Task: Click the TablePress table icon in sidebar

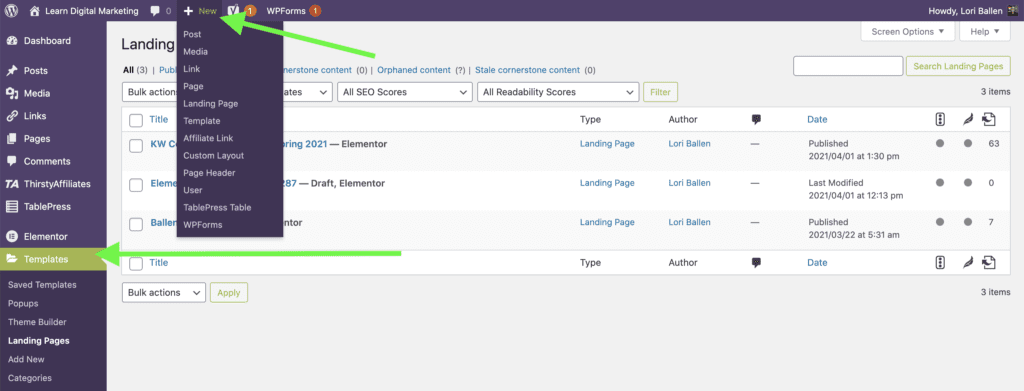Action: tap(12, 206)
